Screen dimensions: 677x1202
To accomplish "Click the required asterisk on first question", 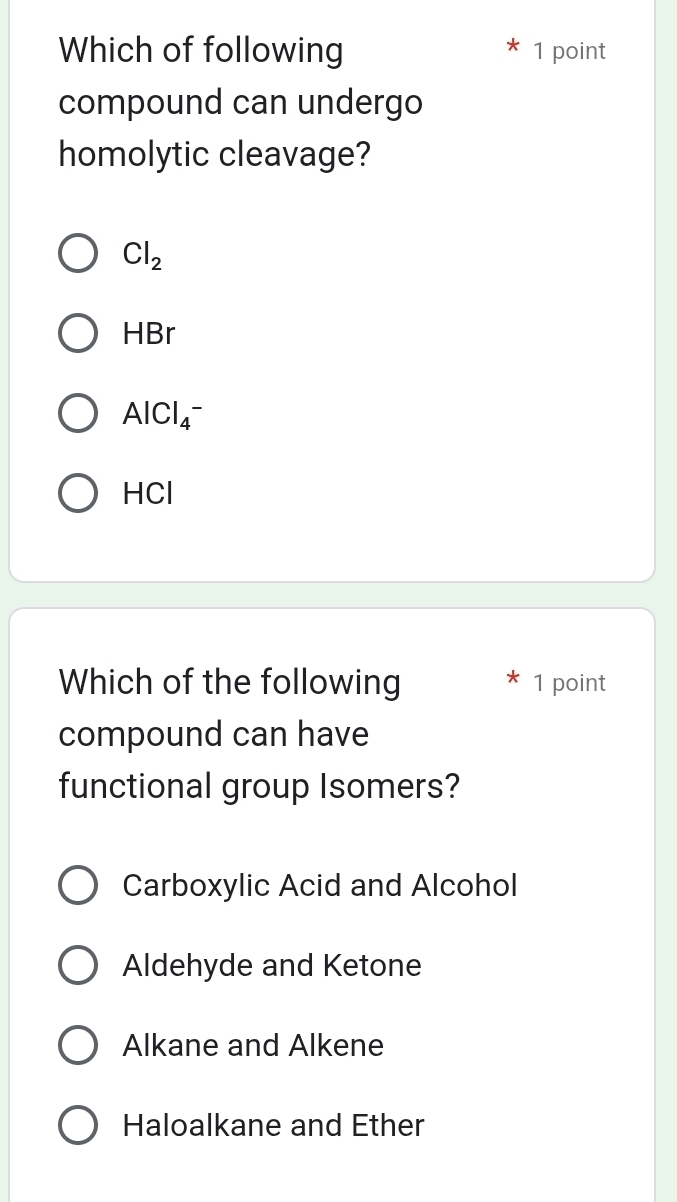I will pos(511,48).
